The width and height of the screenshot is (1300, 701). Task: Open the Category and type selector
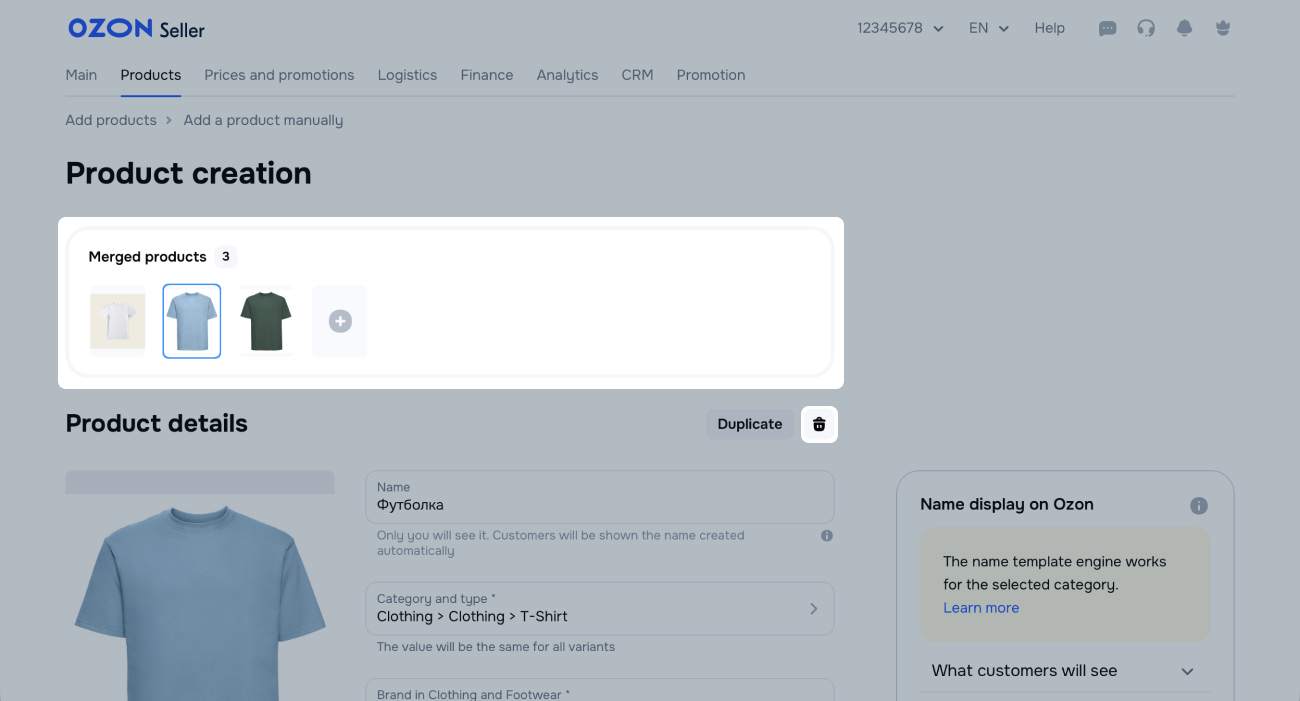click(x=599, y=608)
